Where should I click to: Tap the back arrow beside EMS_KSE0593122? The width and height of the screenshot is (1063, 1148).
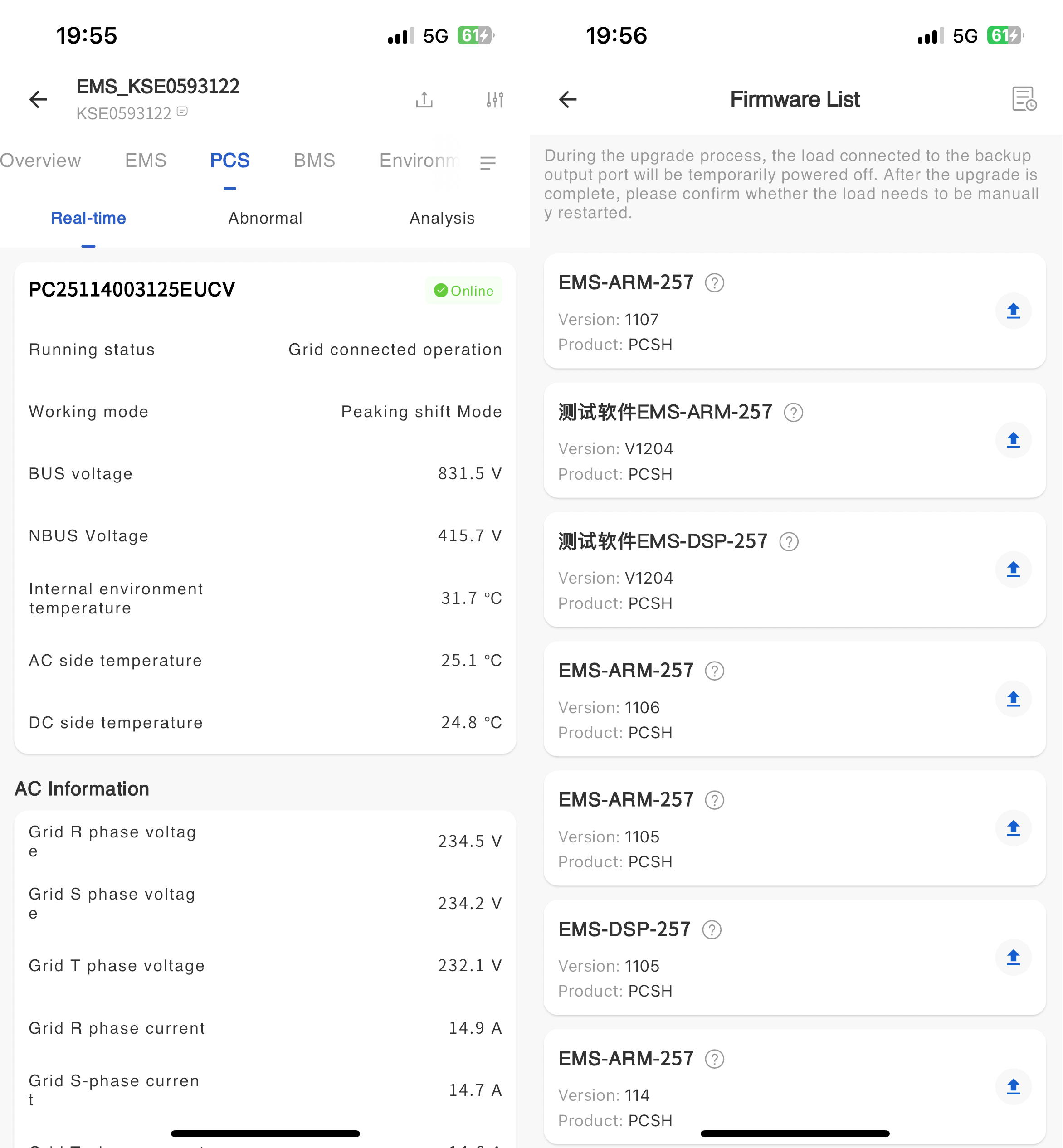tap(38, 99)
